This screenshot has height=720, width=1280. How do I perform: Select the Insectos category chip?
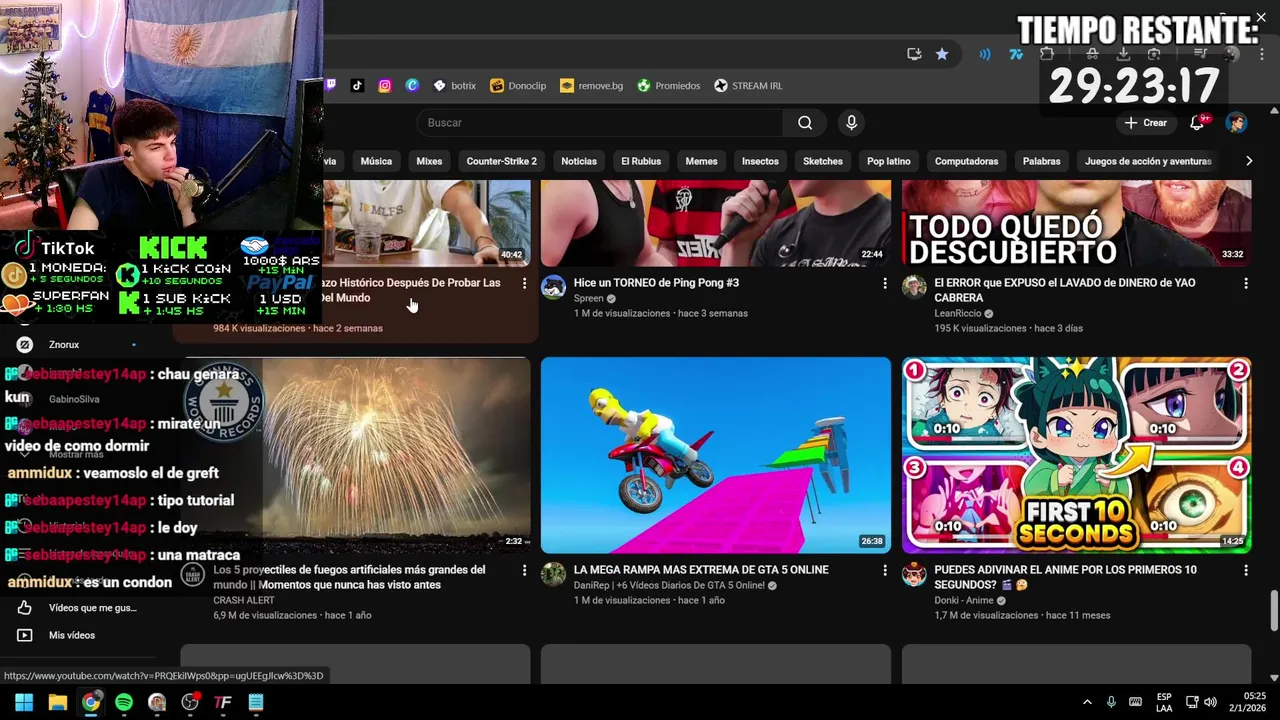(x=760, y=161)
